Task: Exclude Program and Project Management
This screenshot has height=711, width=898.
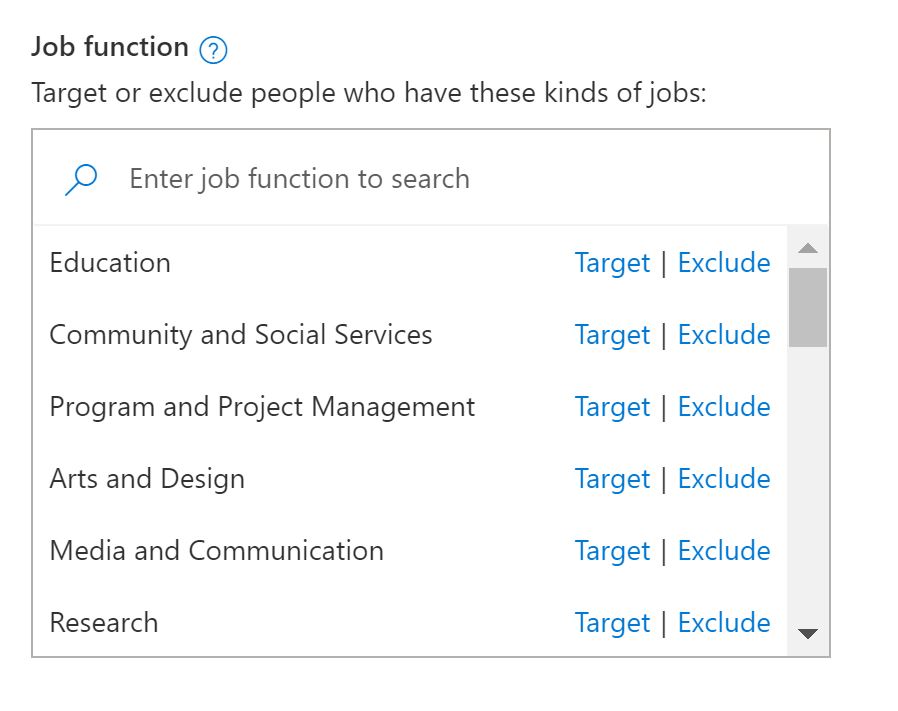Action: coord(724,407)
